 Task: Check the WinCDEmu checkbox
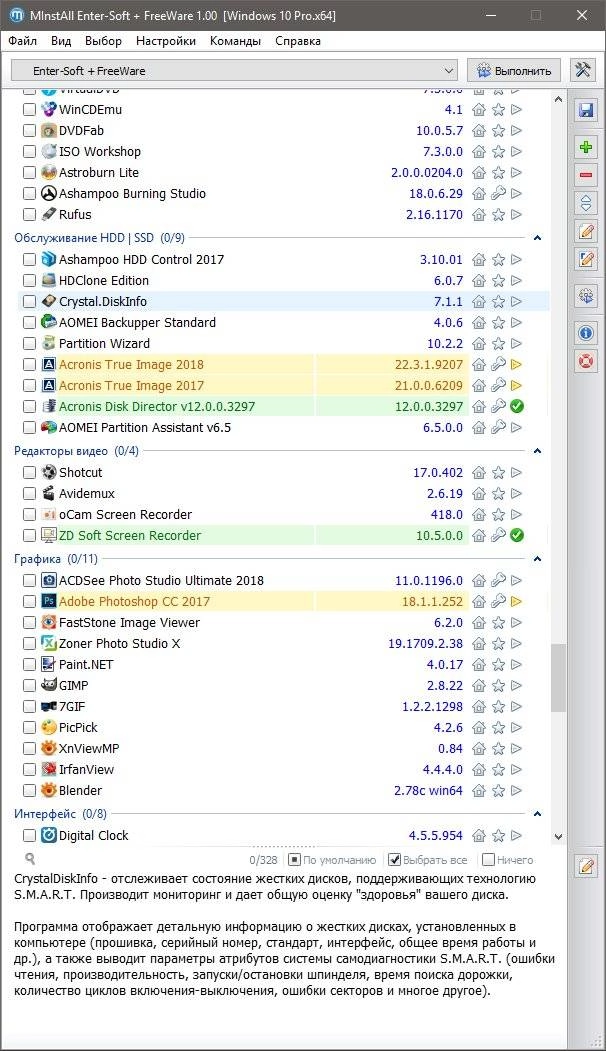(x=29, y=109)
